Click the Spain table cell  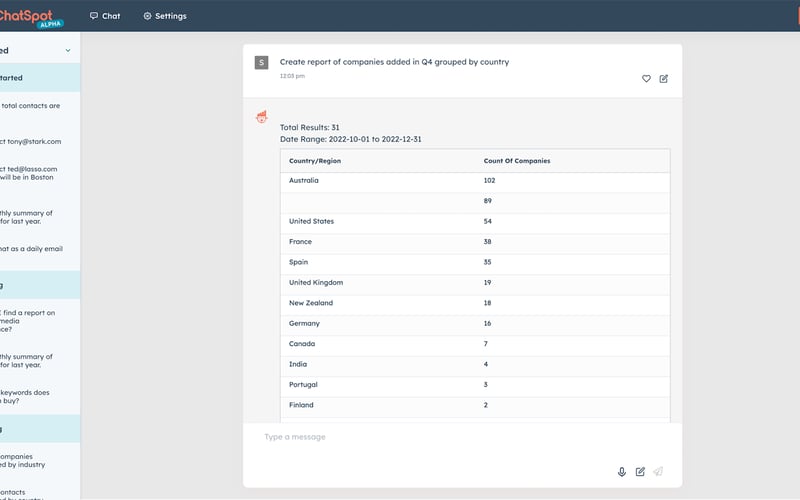[298, 262]
